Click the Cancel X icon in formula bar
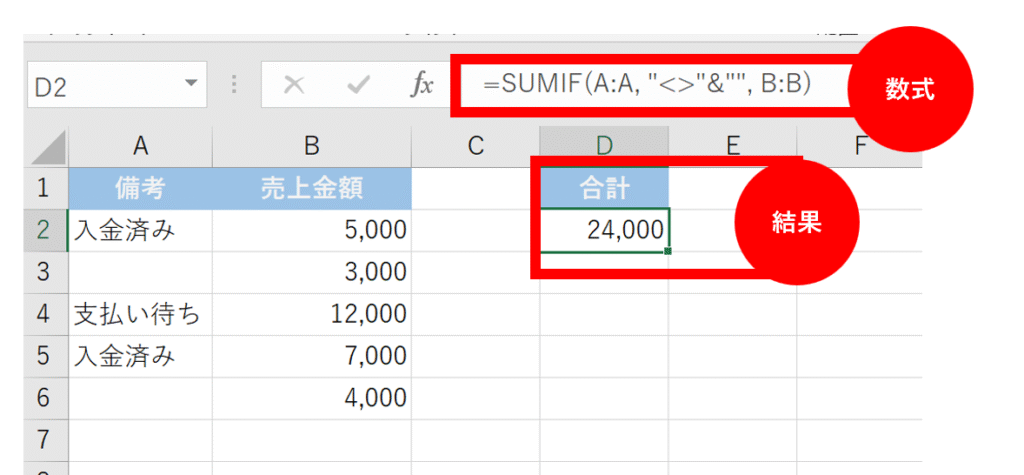 [x=294, y=86]
